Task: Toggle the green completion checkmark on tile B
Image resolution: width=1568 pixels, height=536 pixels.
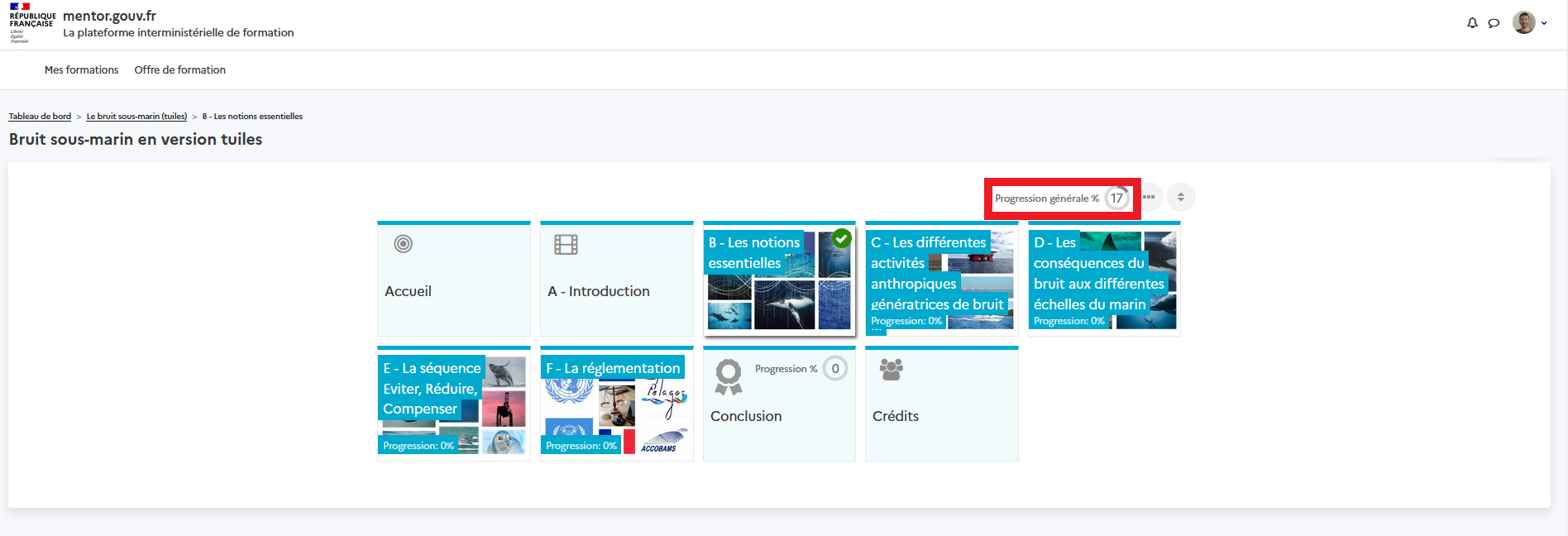Action: tap(842, 238)
